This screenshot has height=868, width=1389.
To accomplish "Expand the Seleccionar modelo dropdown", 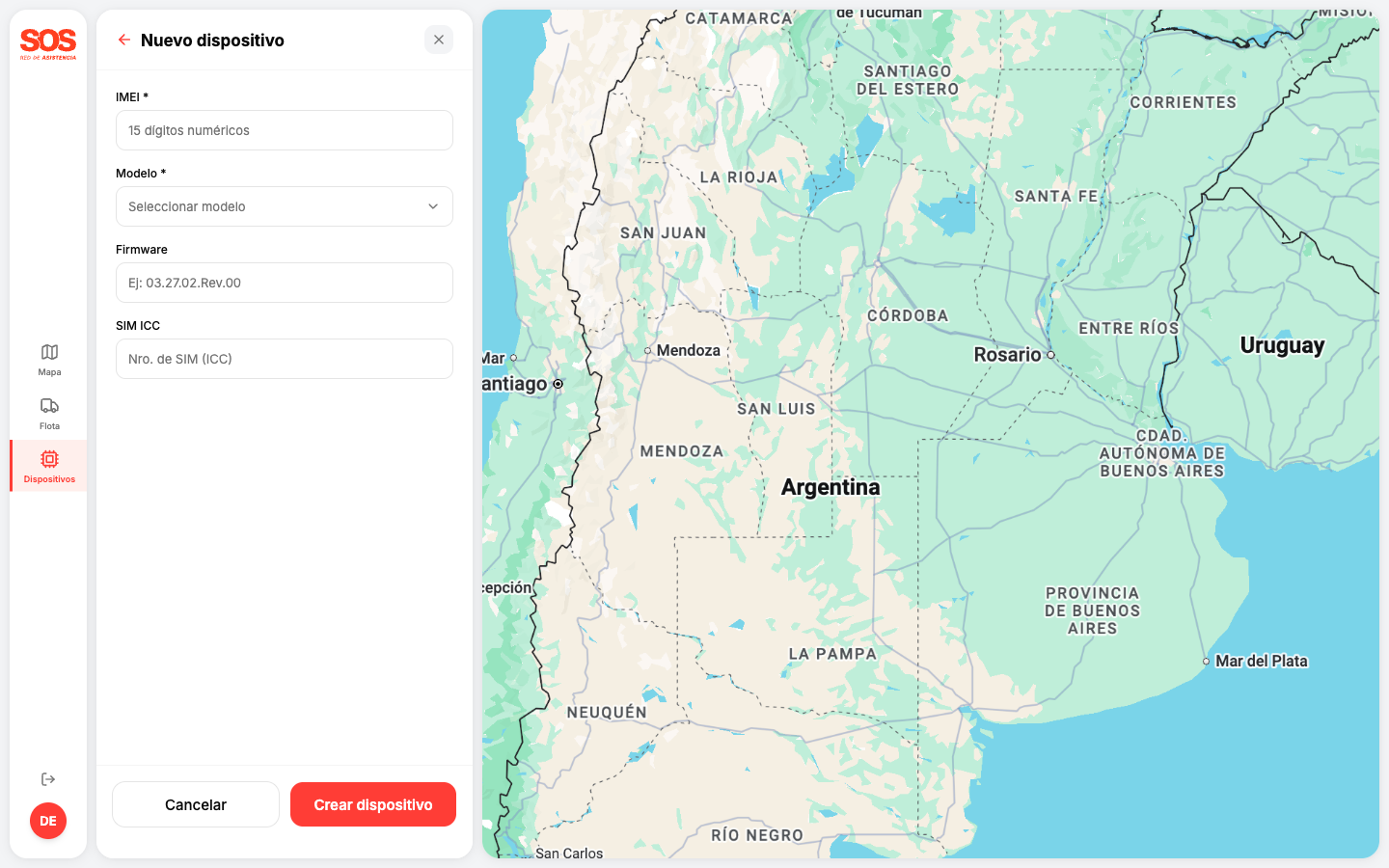I will [284, 206].
